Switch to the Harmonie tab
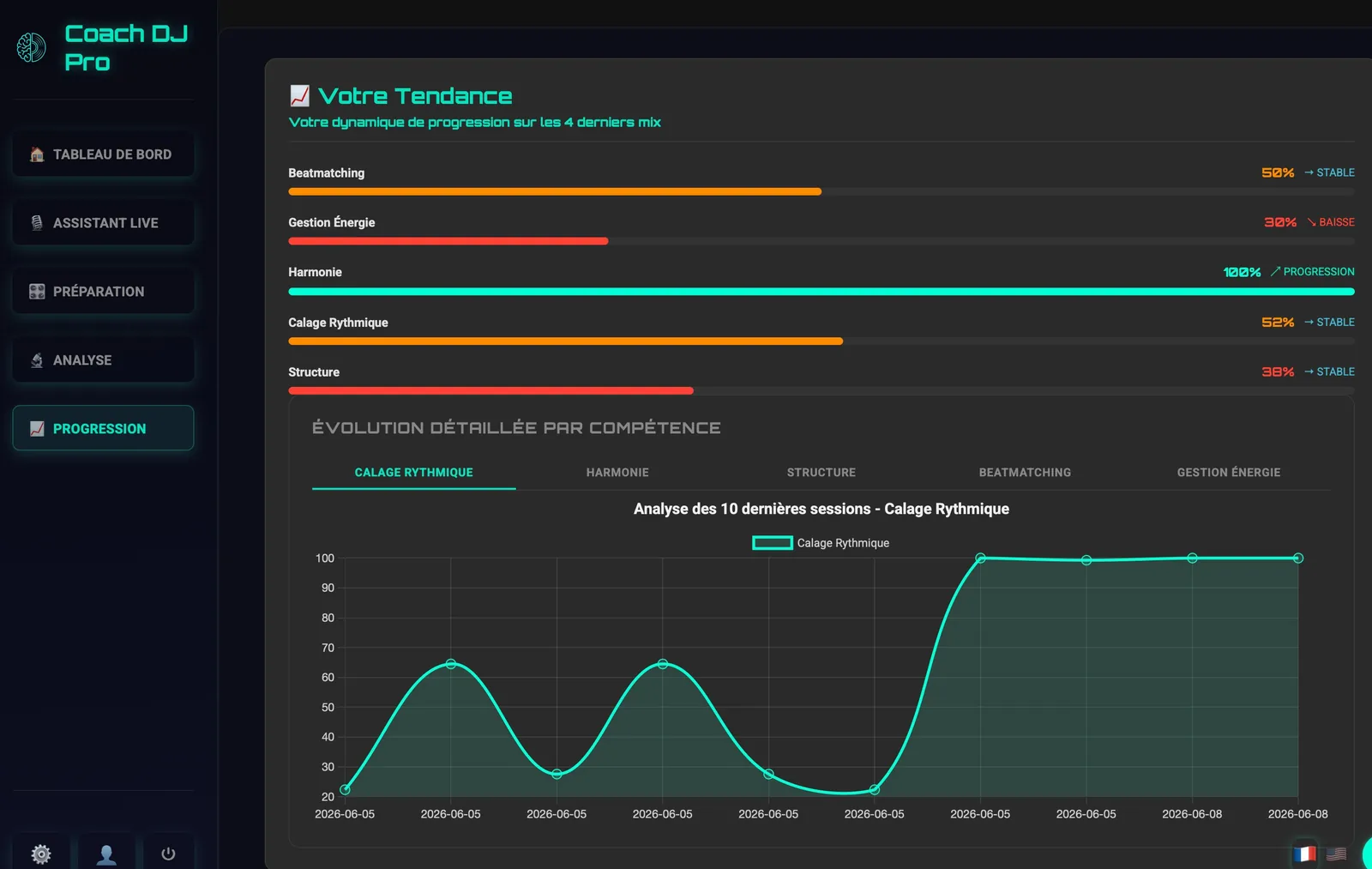Image resolution: width=1372 pixels, height=869 pixels. pyautogui.click(x=617, y=473)
